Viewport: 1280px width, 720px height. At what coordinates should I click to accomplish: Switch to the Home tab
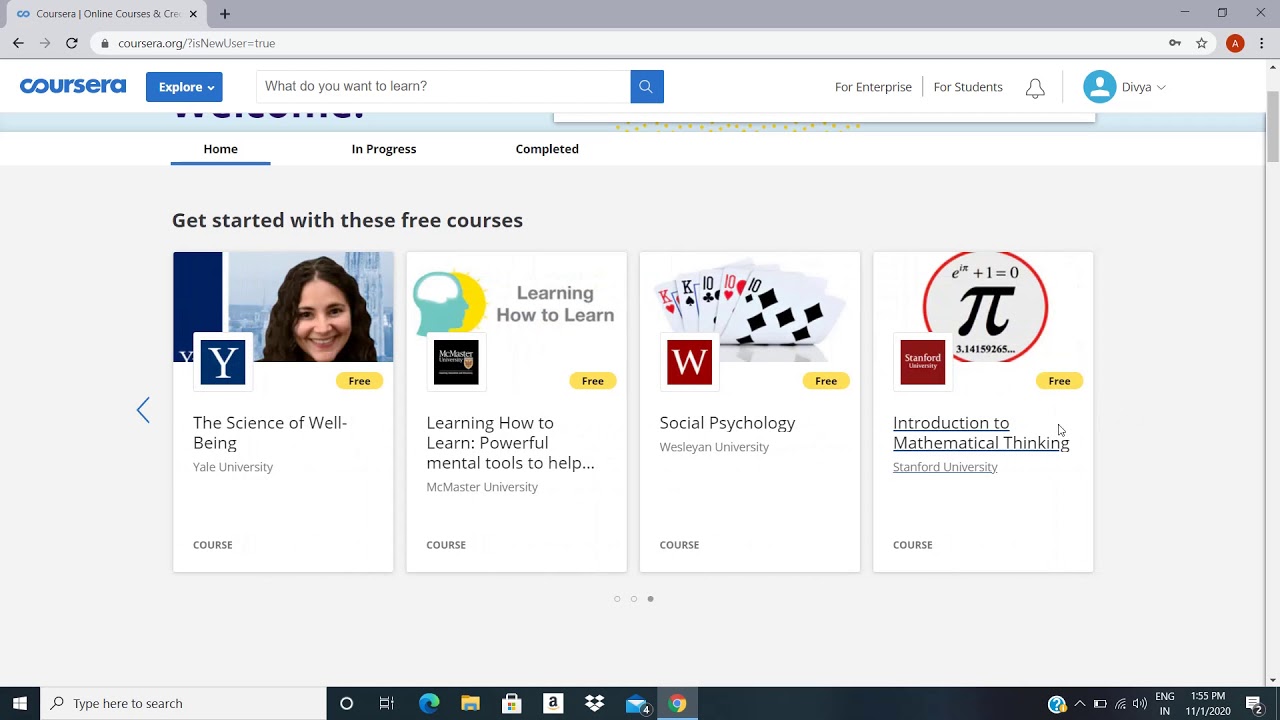[220, 149]
